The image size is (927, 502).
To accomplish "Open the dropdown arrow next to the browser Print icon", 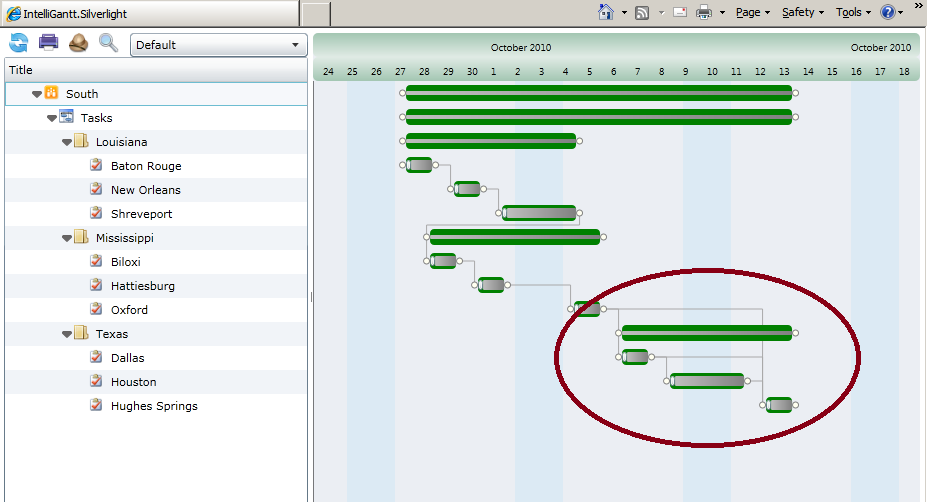I will pos(722,12).
